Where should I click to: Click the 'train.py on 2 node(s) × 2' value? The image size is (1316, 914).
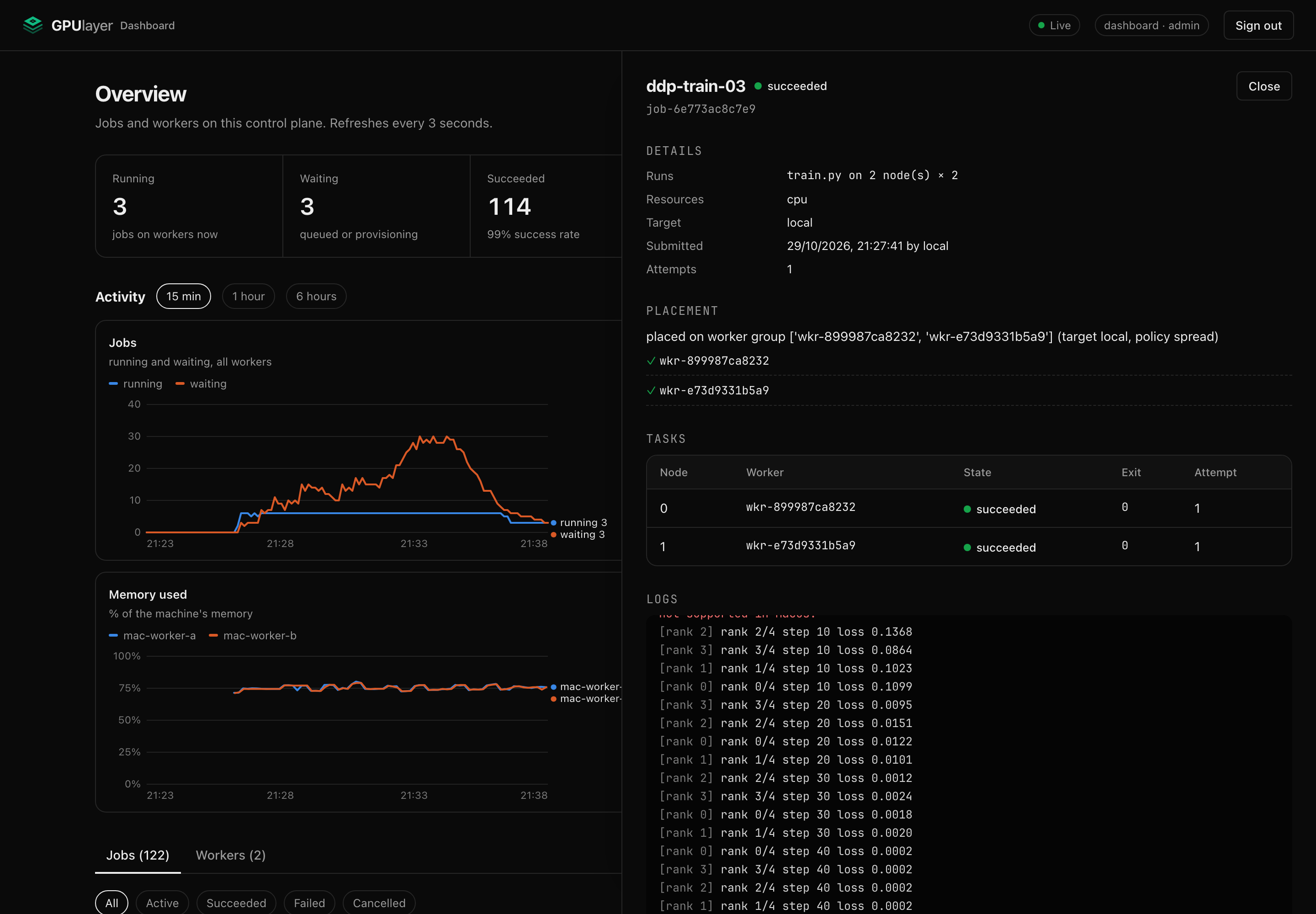[872, 175]
